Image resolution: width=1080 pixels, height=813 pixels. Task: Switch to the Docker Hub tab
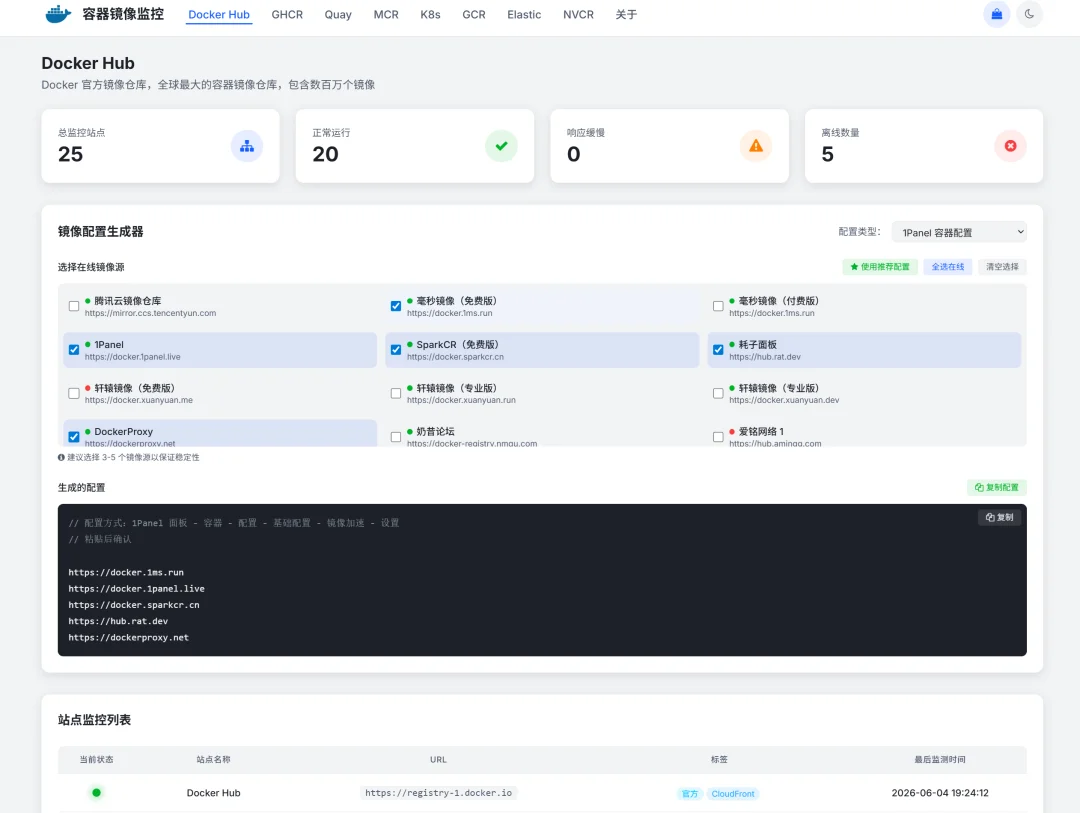tap(219, 14)
